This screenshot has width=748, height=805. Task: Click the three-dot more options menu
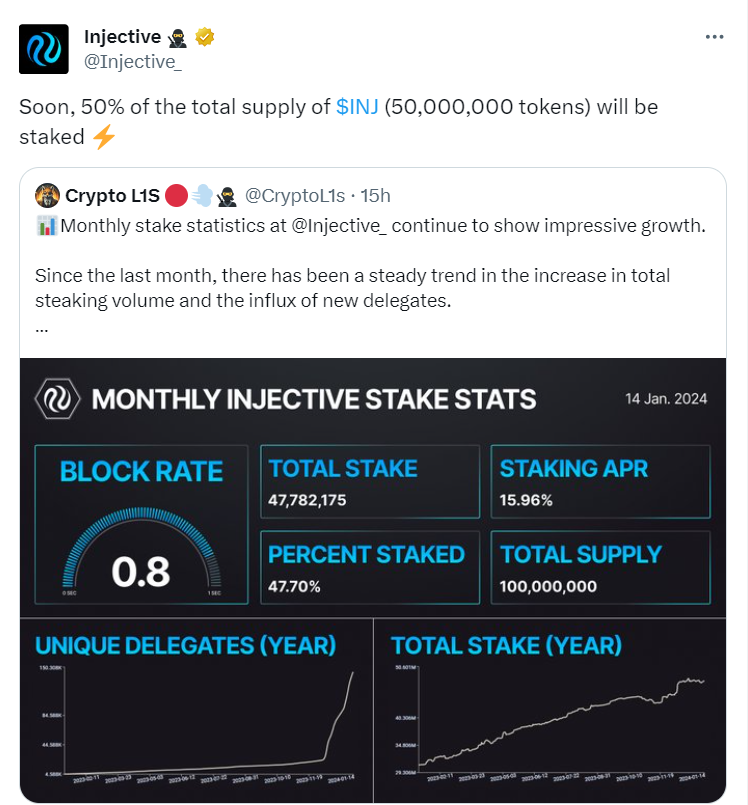[714, 37]
